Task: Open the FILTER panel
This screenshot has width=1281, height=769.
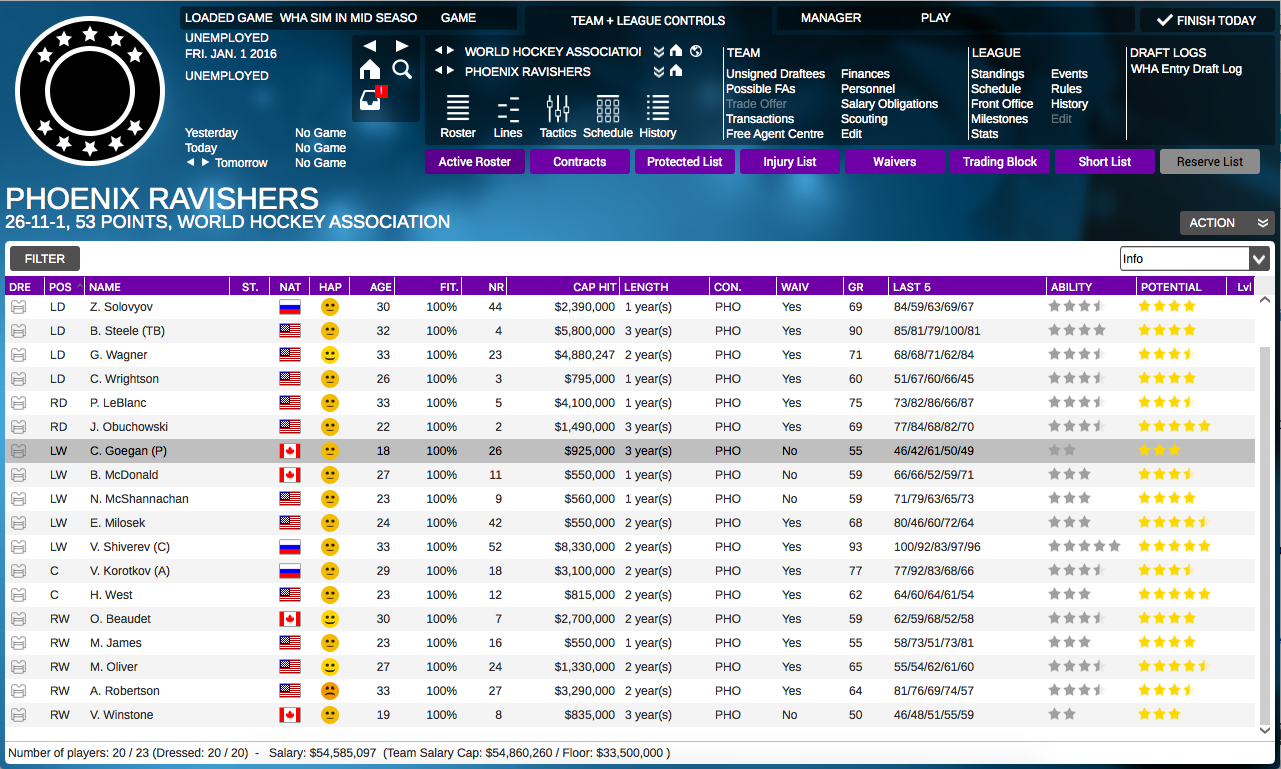Action: point(44,258)
